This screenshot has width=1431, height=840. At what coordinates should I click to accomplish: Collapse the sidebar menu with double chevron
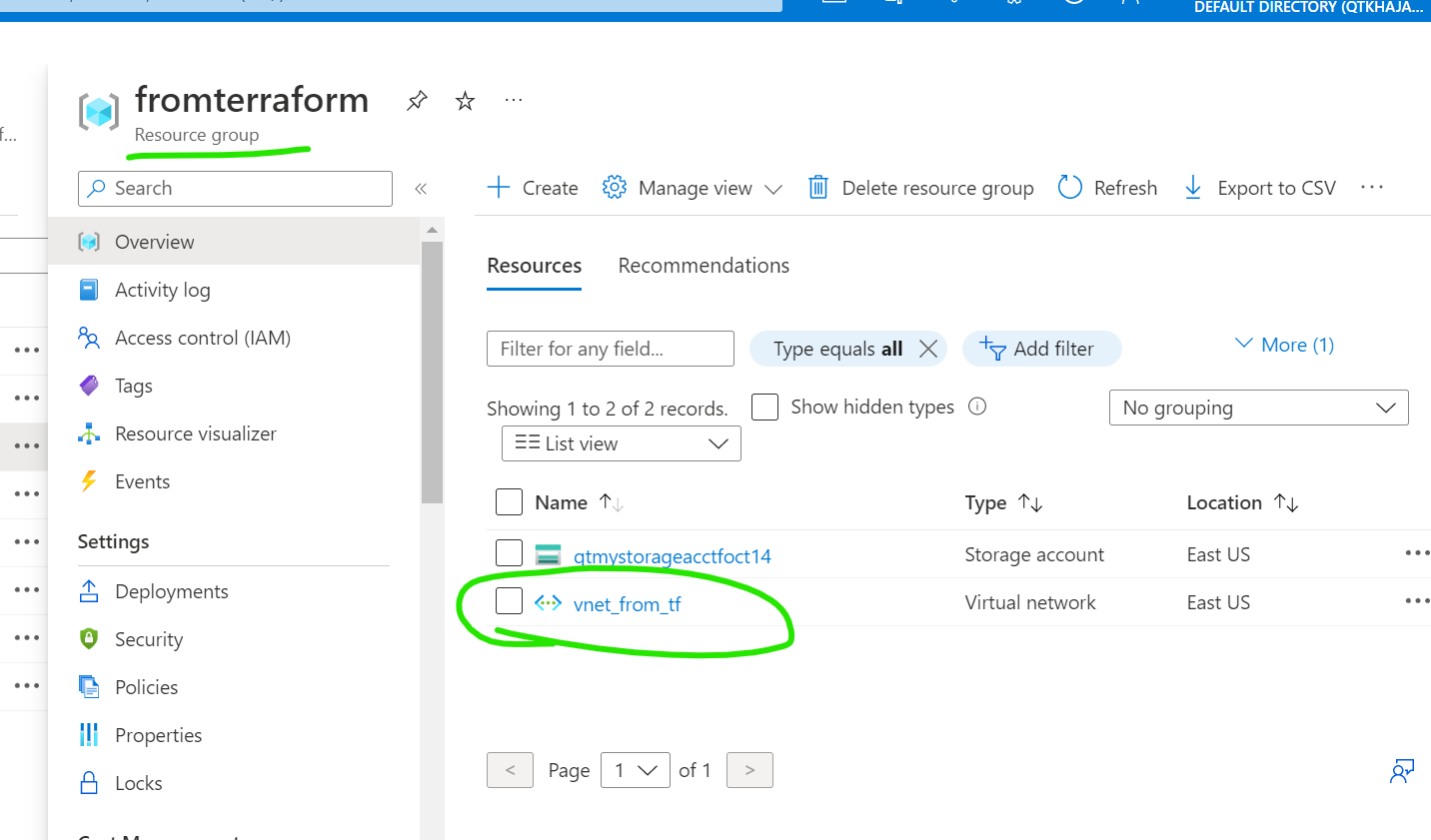tap(421, 189)
